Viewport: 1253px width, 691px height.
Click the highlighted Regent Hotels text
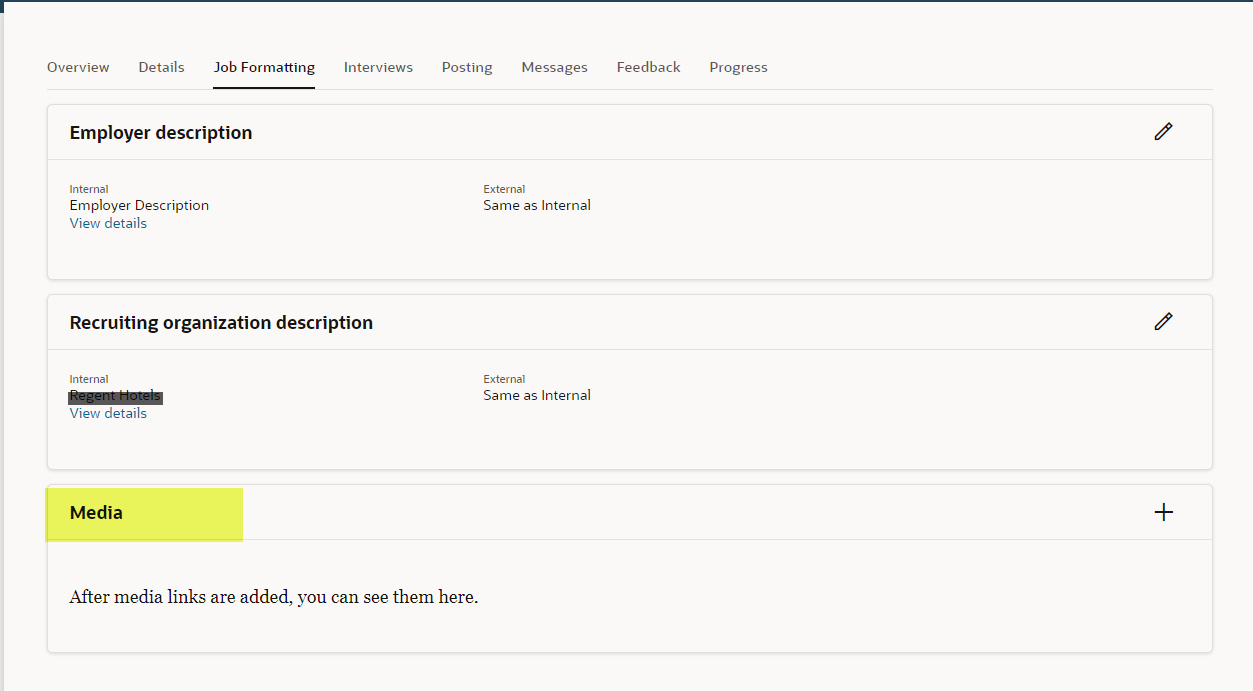(114, 395)
